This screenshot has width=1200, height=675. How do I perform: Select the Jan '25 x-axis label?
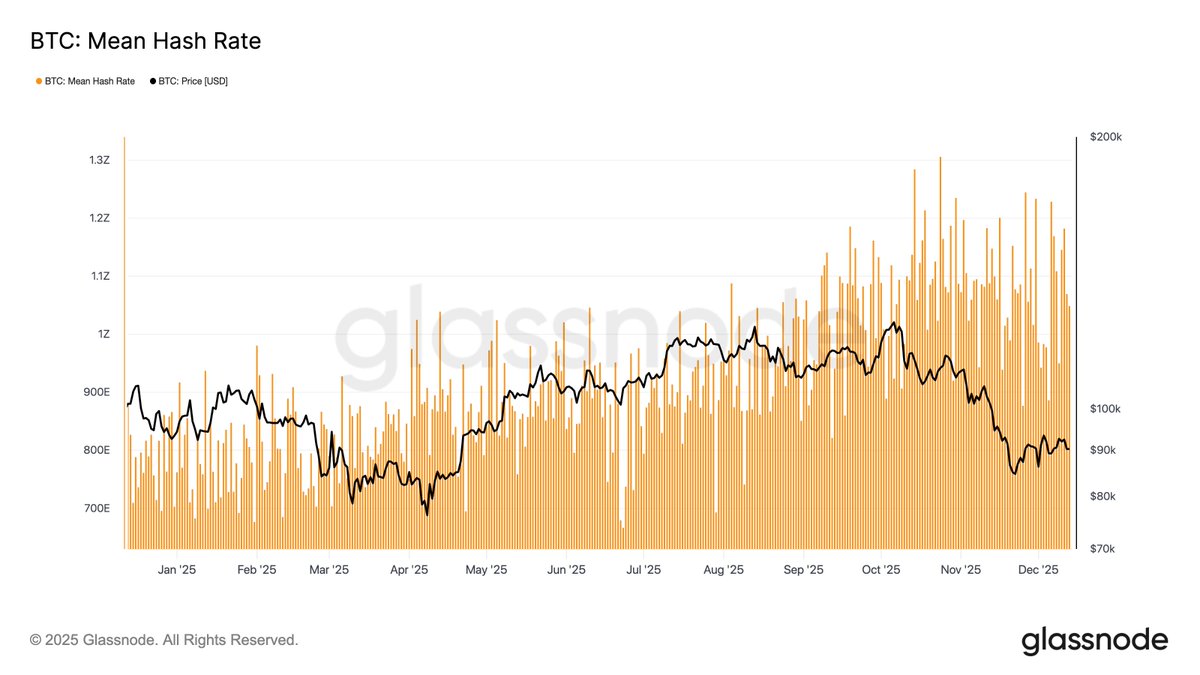point(176,570)
